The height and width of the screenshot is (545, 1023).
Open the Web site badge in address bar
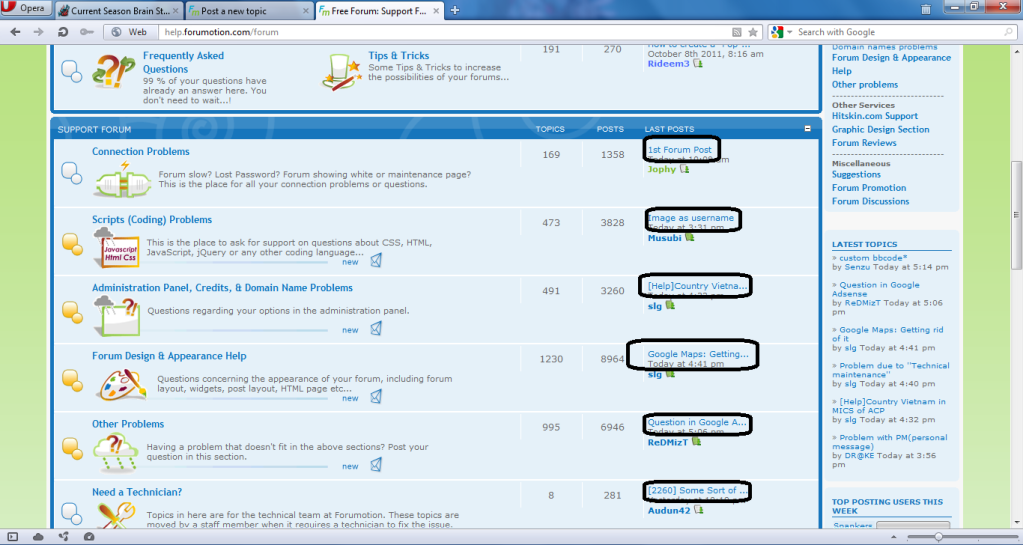pos(129,32)
